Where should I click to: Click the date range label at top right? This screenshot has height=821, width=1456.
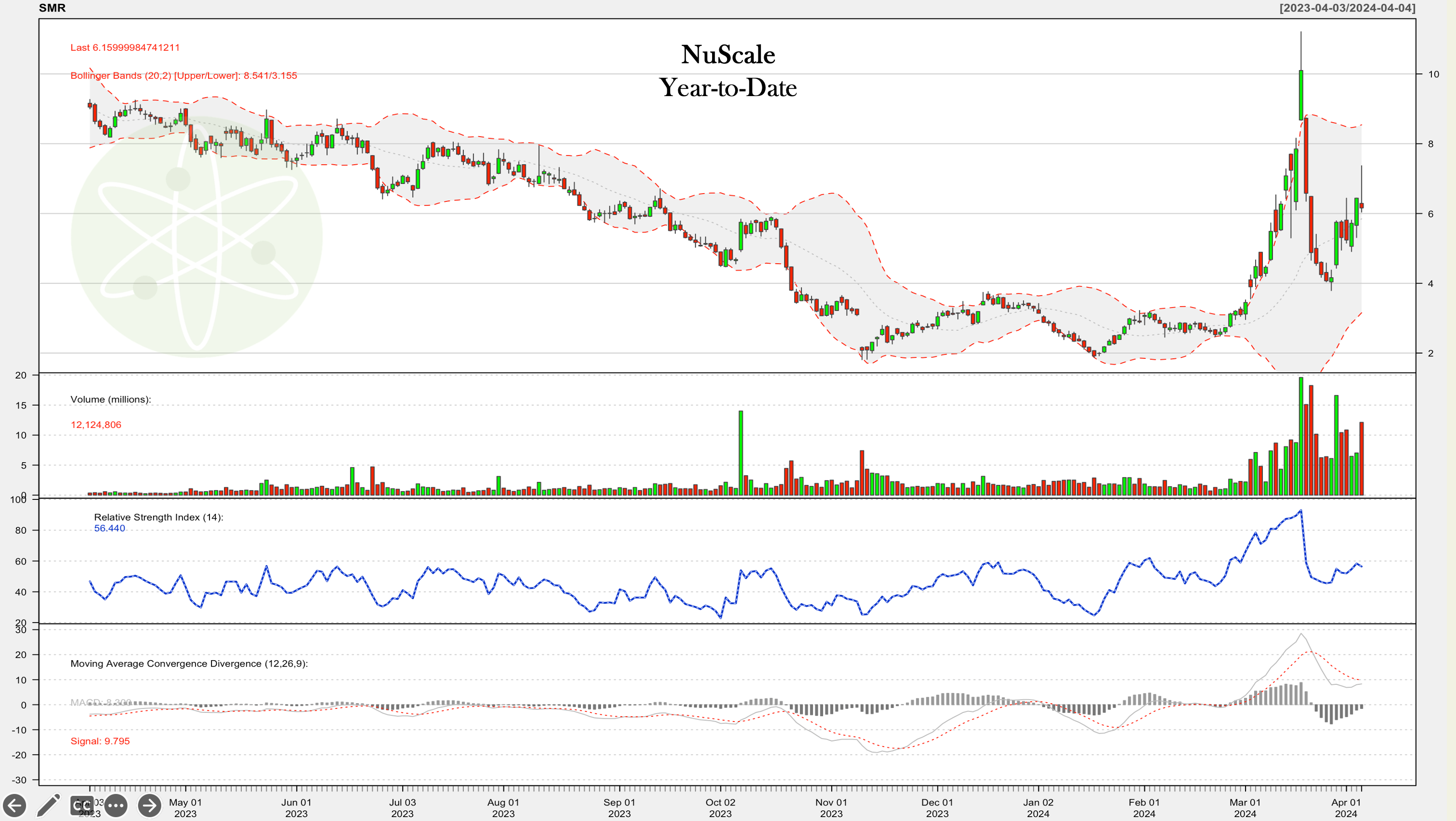(1347, 8)
